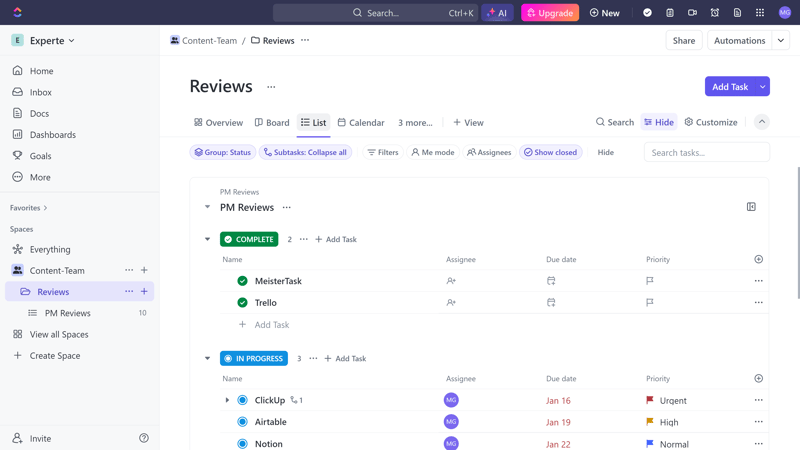Click Search in view toolbar
800x450 pixels.
pos(615,122)
